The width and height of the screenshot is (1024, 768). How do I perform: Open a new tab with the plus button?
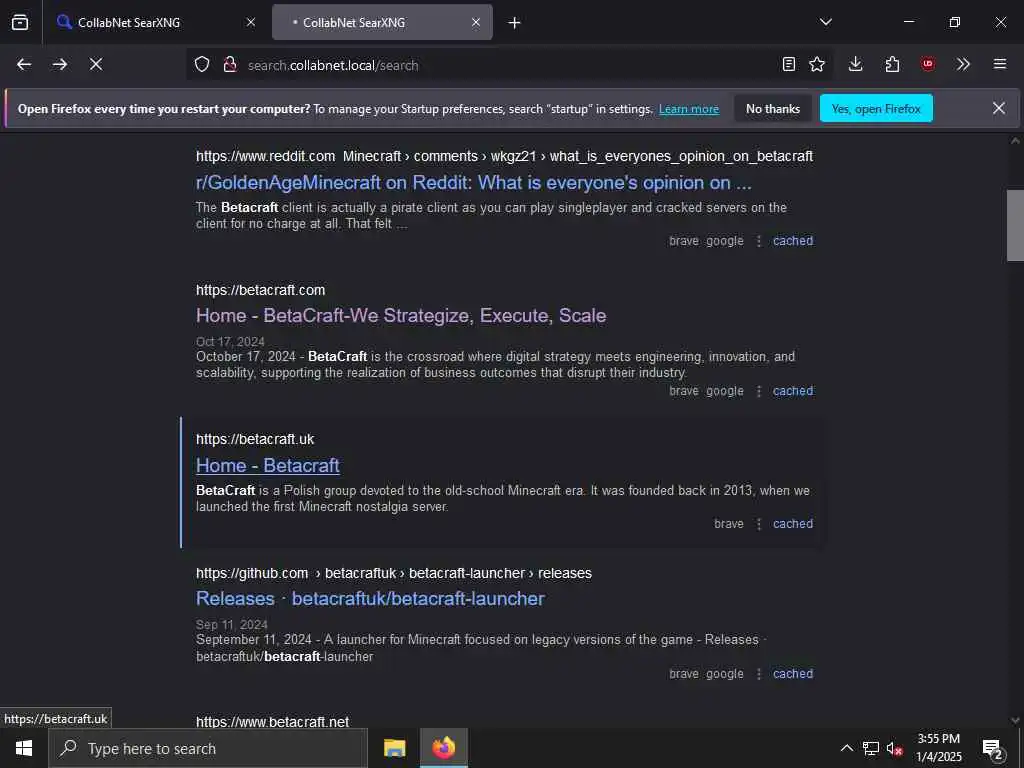(515, 23)
